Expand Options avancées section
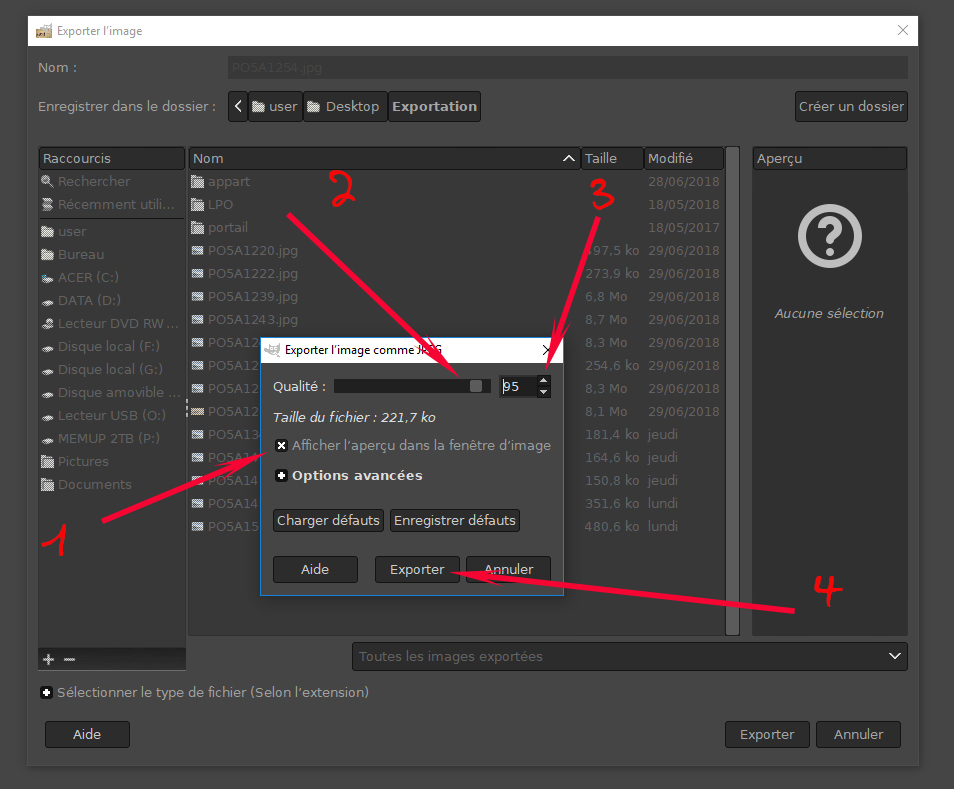954x789 pixels. [282, 476]
